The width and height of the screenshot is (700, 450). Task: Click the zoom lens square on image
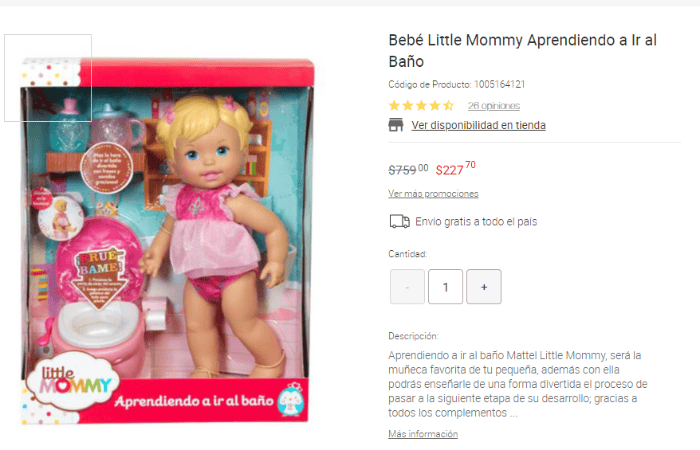point(48,78)
